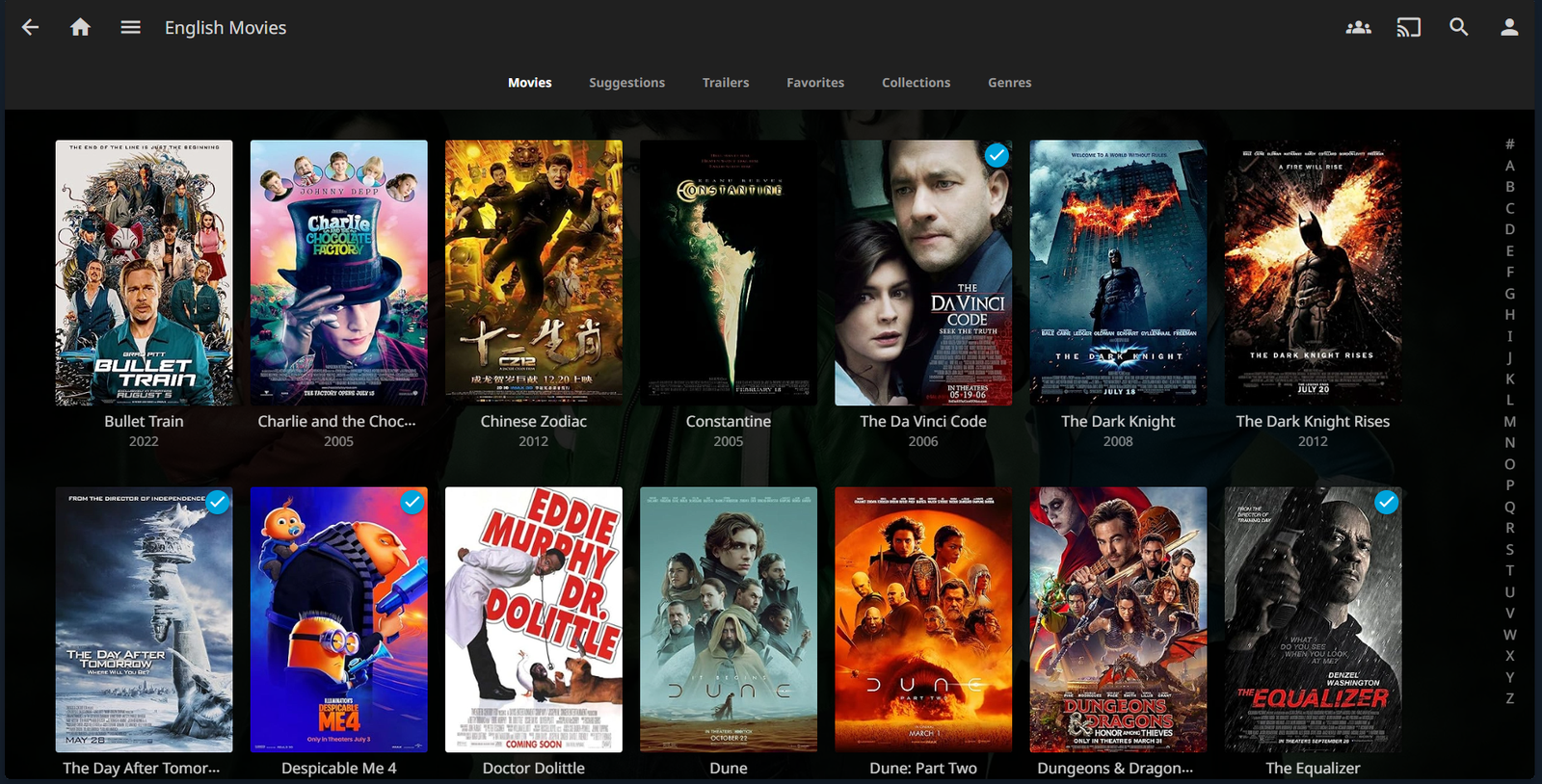Toggle watched check on The Da Vinci Code
This screenshot has width=1542, height=784.
[x=997, y=155]
